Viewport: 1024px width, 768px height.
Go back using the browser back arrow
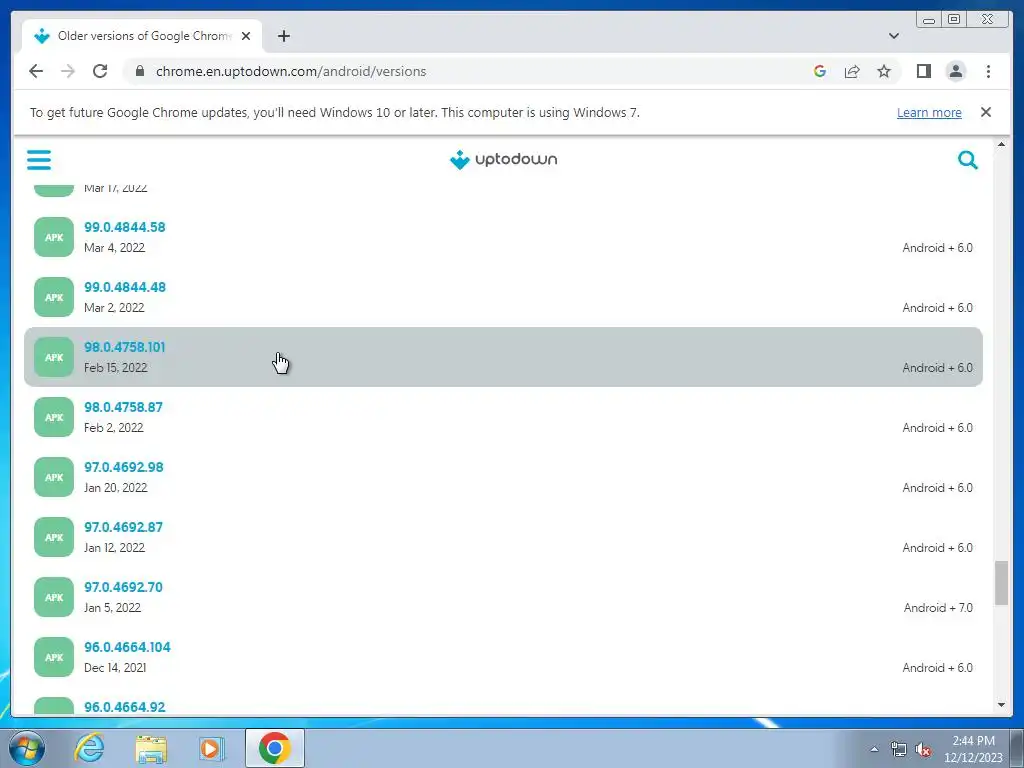point(36,71)
